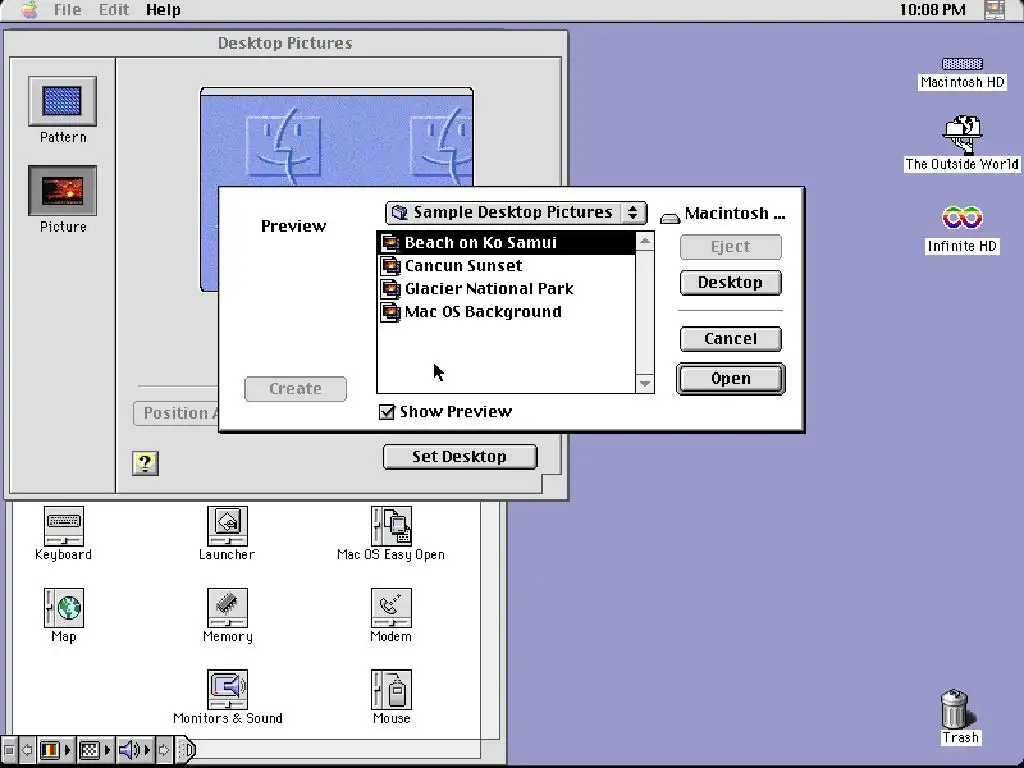The image size is (1024, 768).
Task: Click the clock showing 10:08 PM
Action: 932,10
